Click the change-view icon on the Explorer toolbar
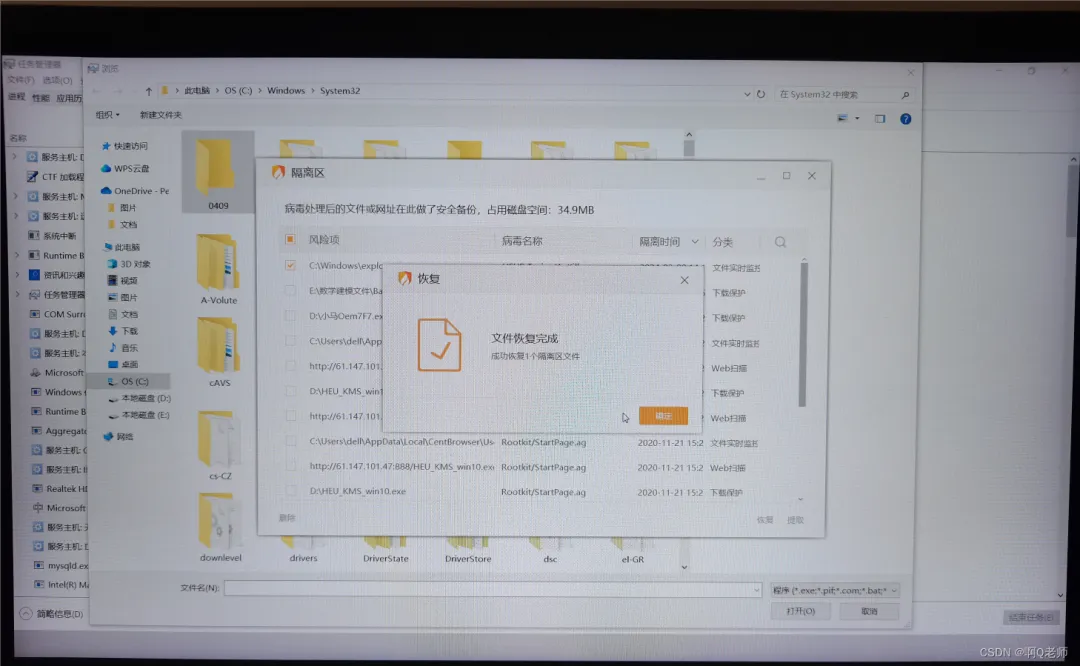The height and width of the screenshot is (666, 1080). point(843,117)
